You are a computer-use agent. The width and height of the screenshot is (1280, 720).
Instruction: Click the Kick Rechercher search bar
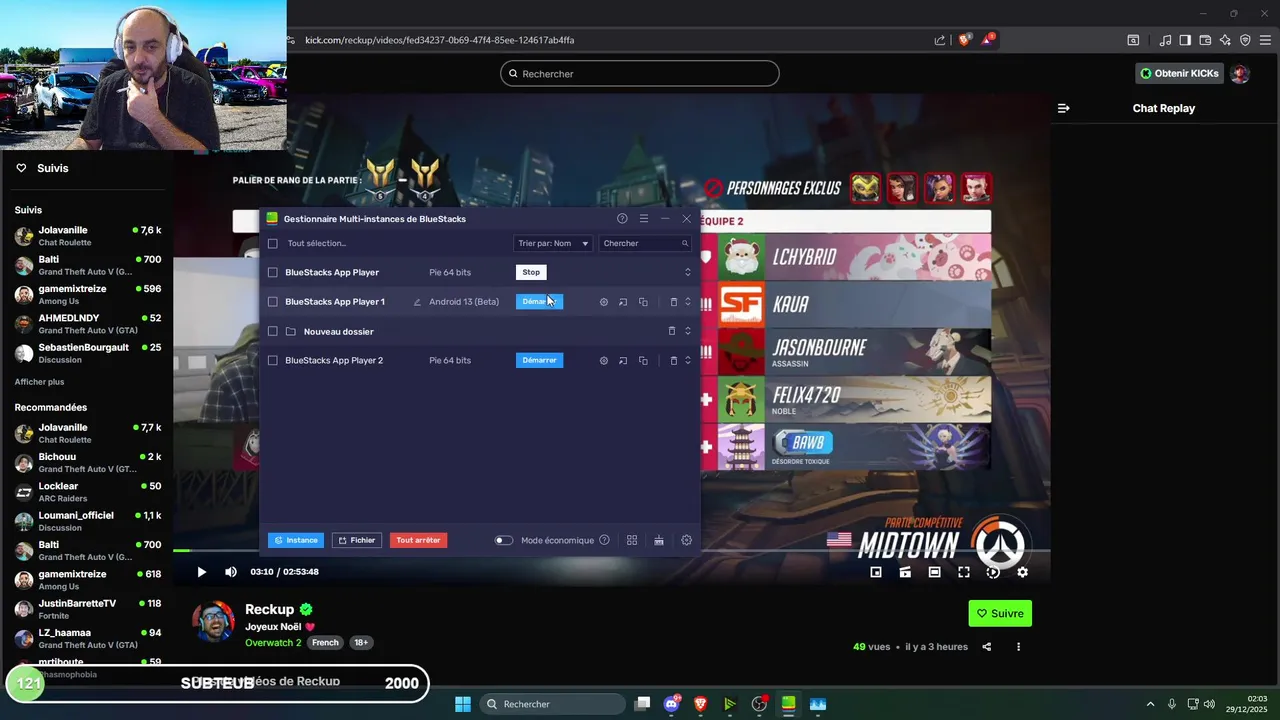[x=640, y=73]
